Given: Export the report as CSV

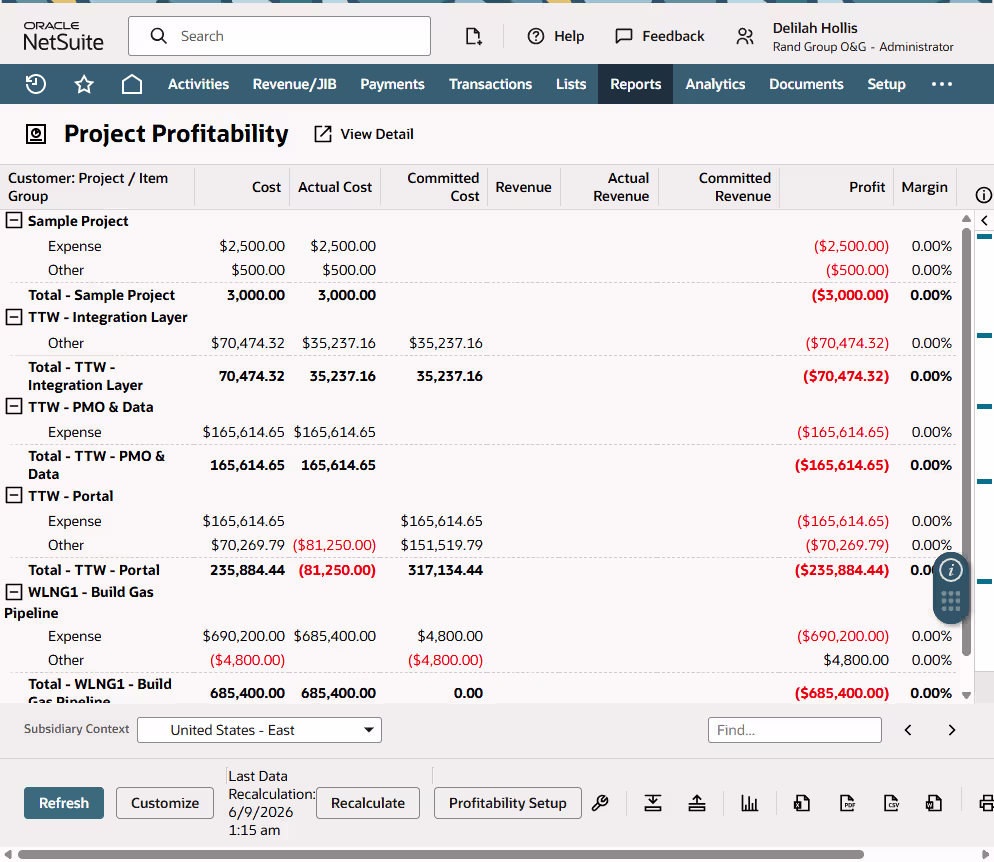Looking at the screenshot, I should pos(891,803).
